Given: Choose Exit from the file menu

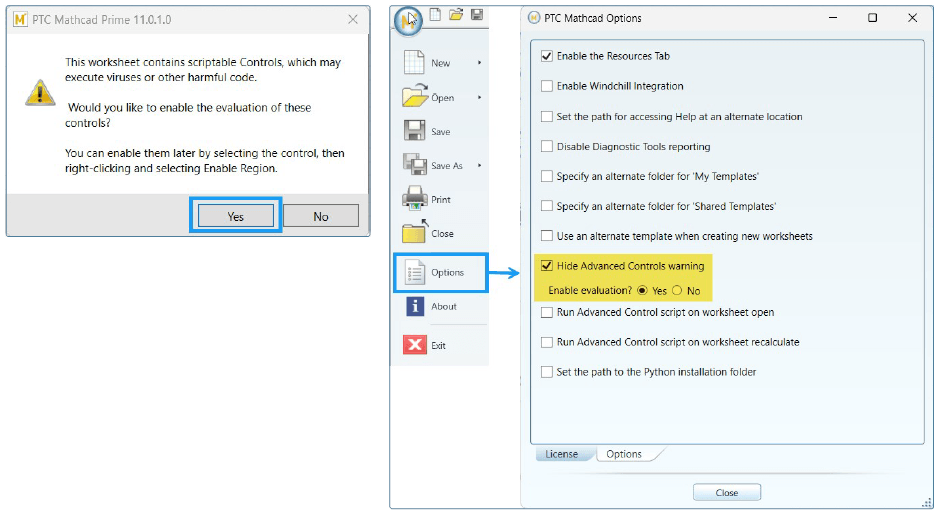Looking at the screenshot, I should click(438, 345).
